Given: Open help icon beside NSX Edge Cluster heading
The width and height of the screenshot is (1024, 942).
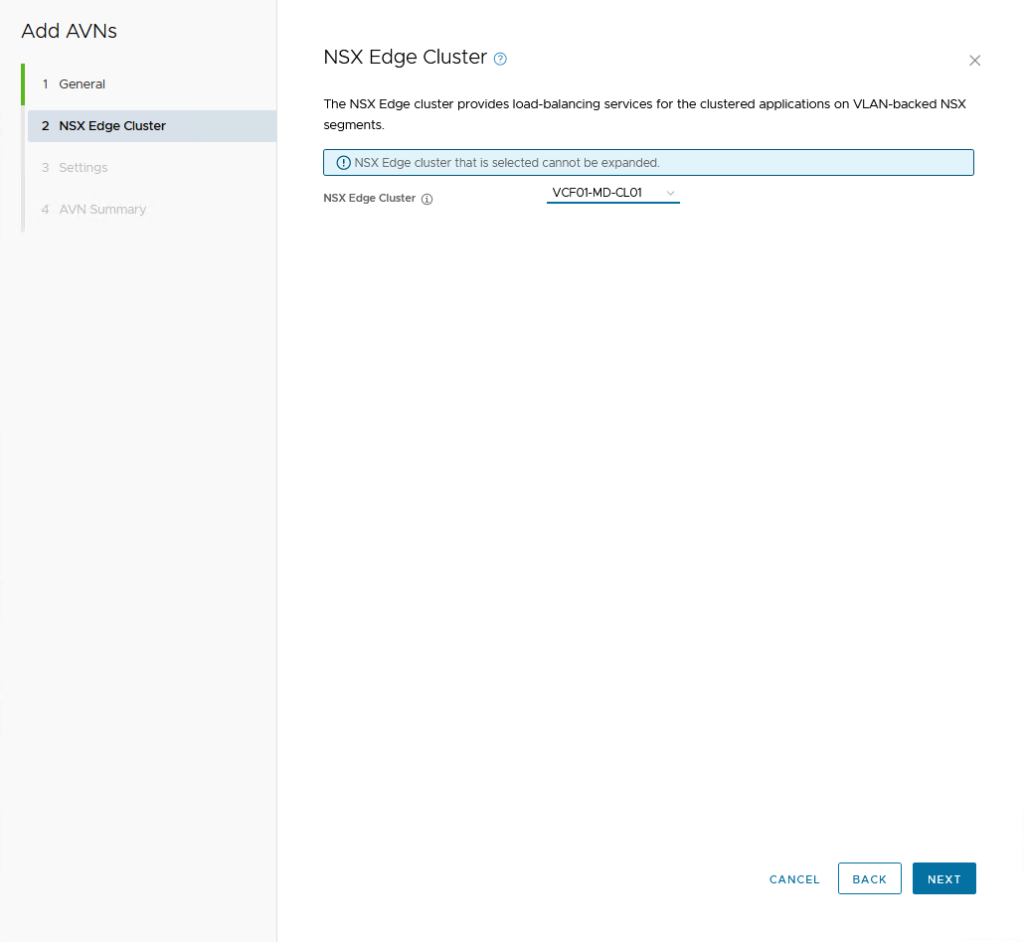Looking at the screenshot, I should [500, 59].
